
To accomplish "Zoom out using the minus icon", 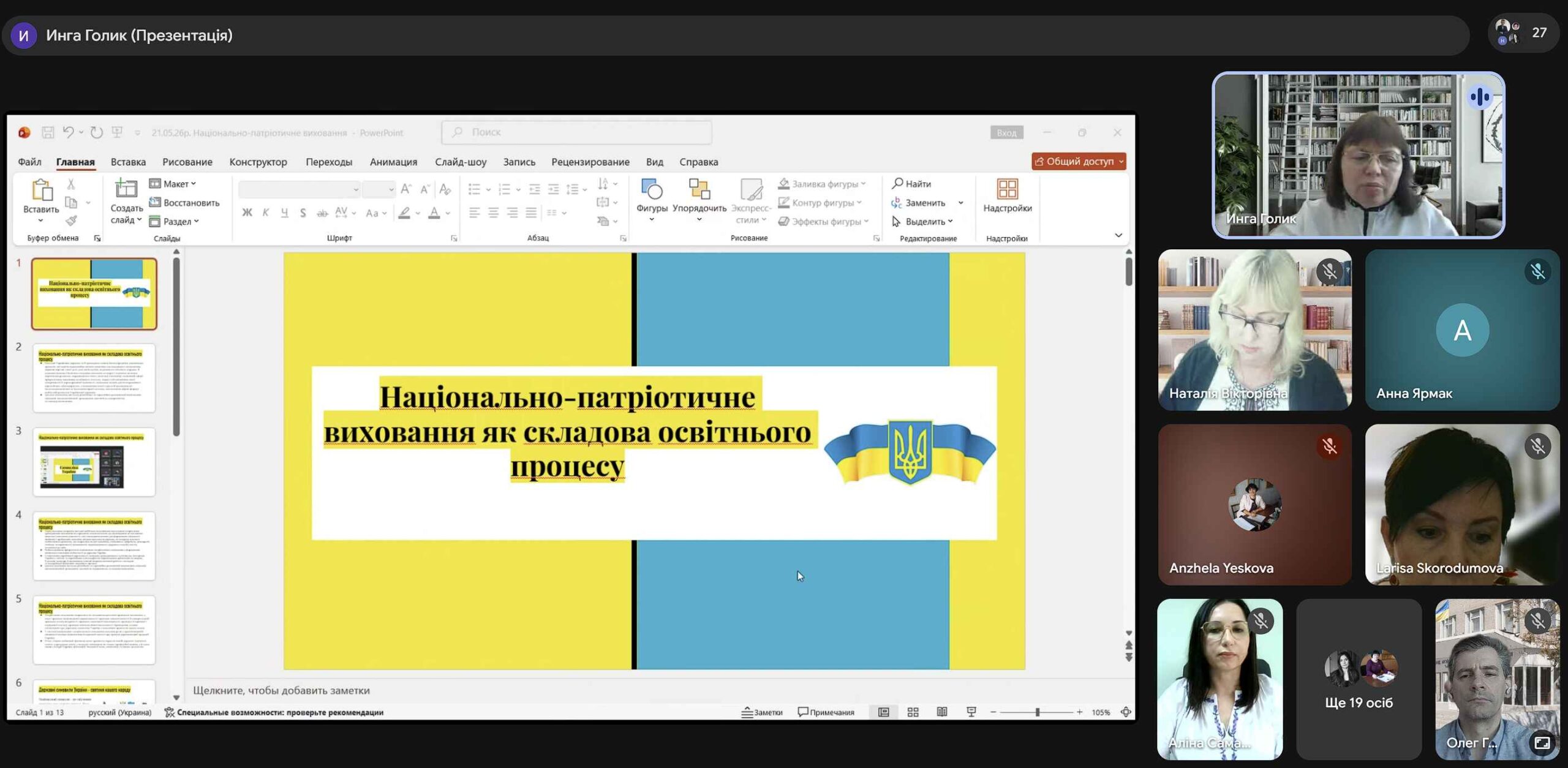I will click(x=993, y=712).
